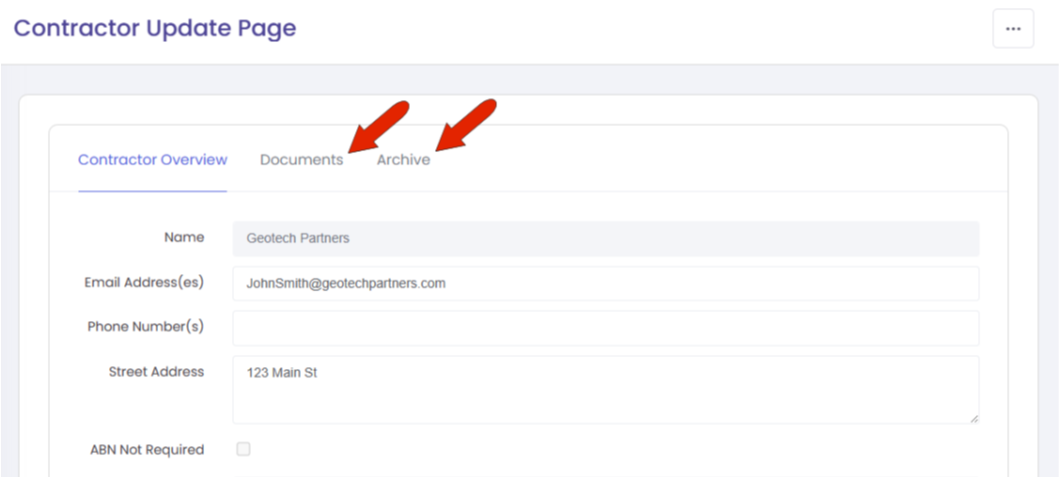The height and width of the screenshot is (477, 1061).
Task: Select the Contractor Overview tab
Action: coord(152,160)
